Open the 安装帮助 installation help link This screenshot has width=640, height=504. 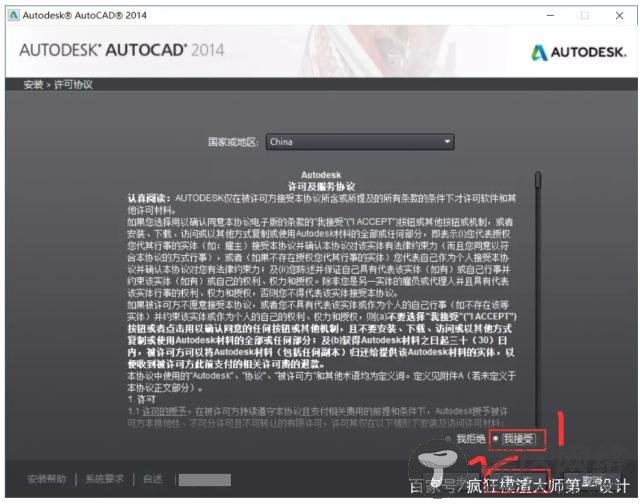pos(46,479)
